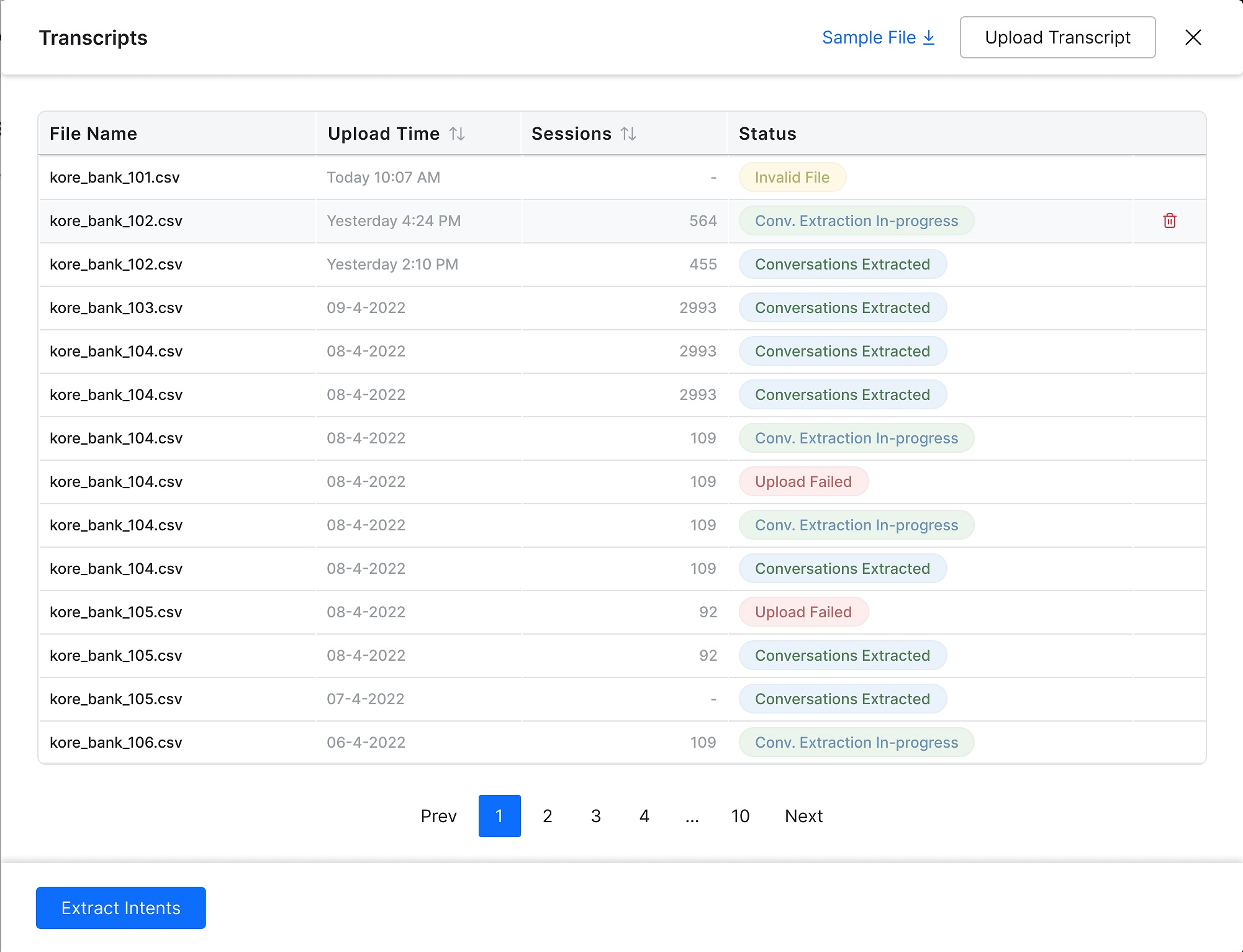Sort table by Sessions arrows
This screenshot has height=952, width=1243.
click(x=628, y=134)
